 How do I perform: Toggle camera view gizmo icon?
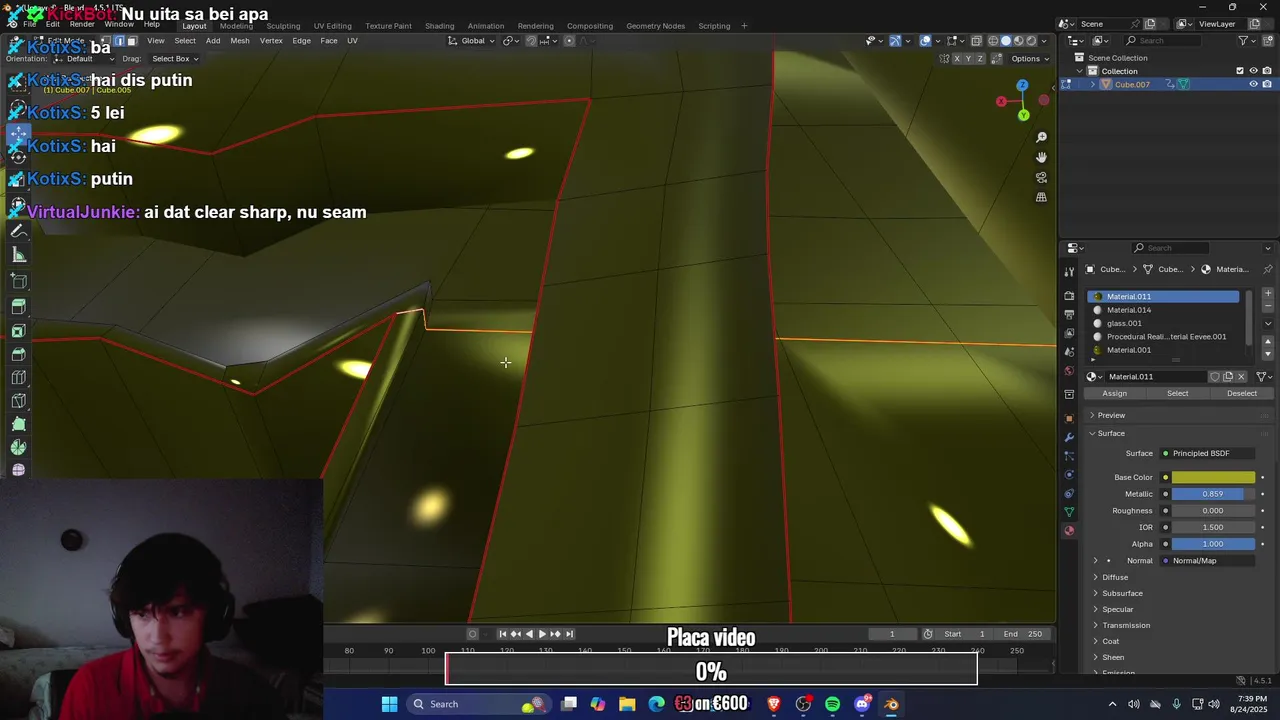(x=1041, y=177)
